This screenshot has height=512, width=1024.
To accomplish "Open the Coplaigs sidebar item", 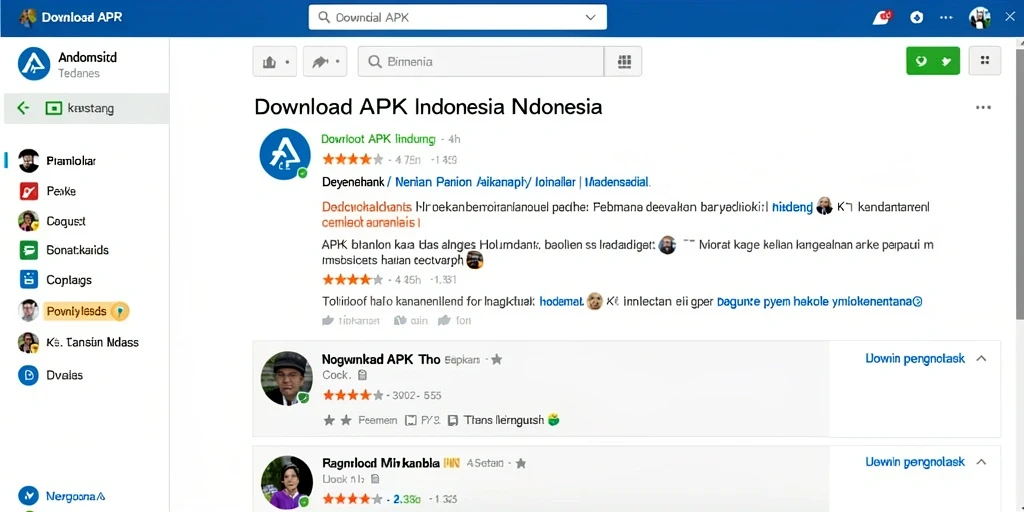I will click(x=69, y=280).
